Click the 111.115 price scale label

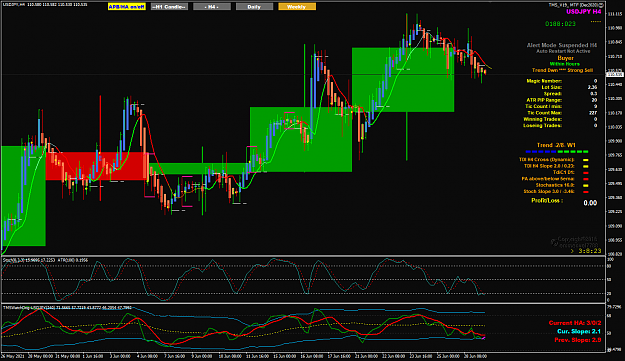[614, 14]
